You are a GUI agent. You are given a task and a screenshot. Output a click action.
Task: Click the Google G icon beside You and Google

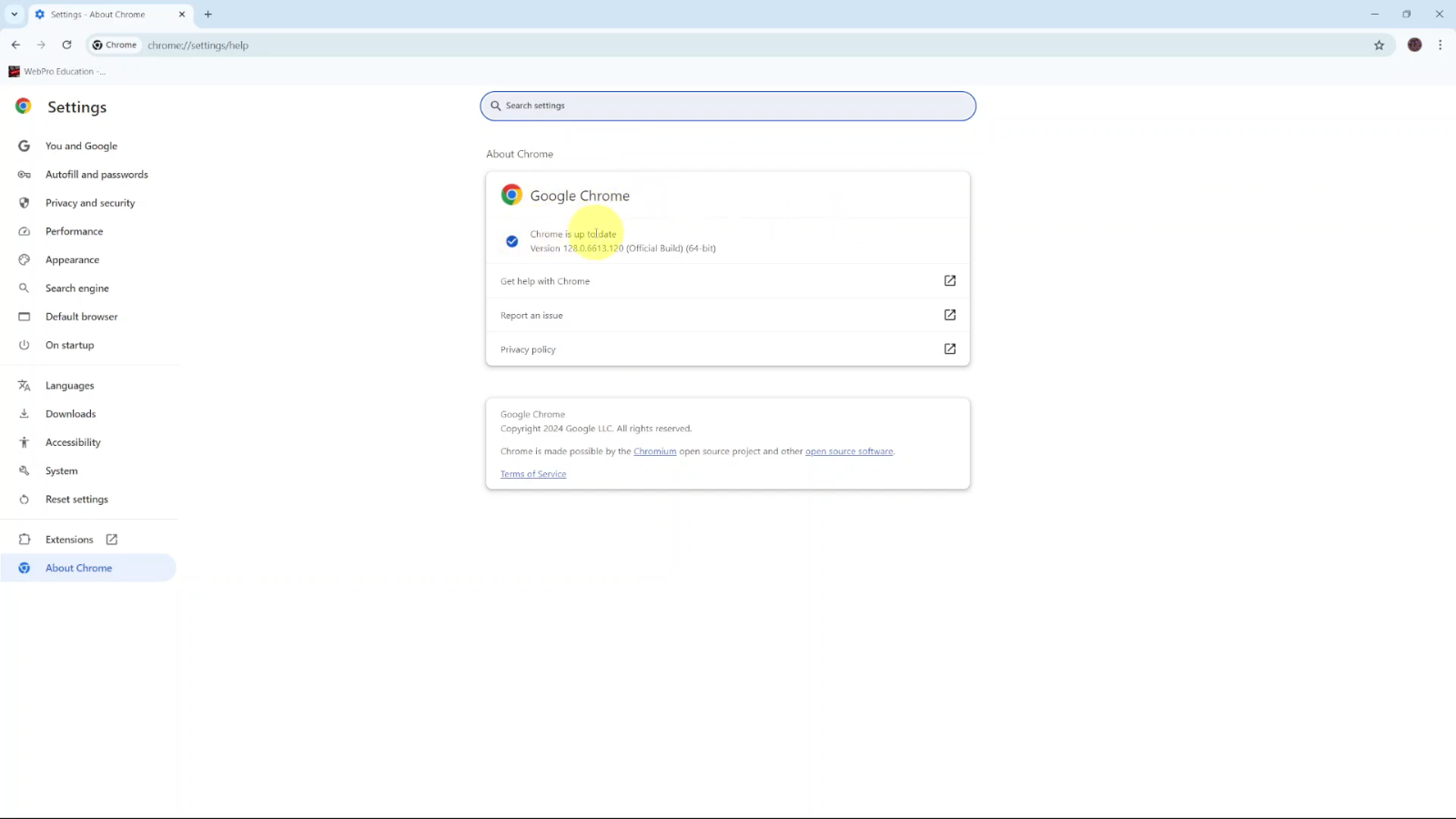25,146
